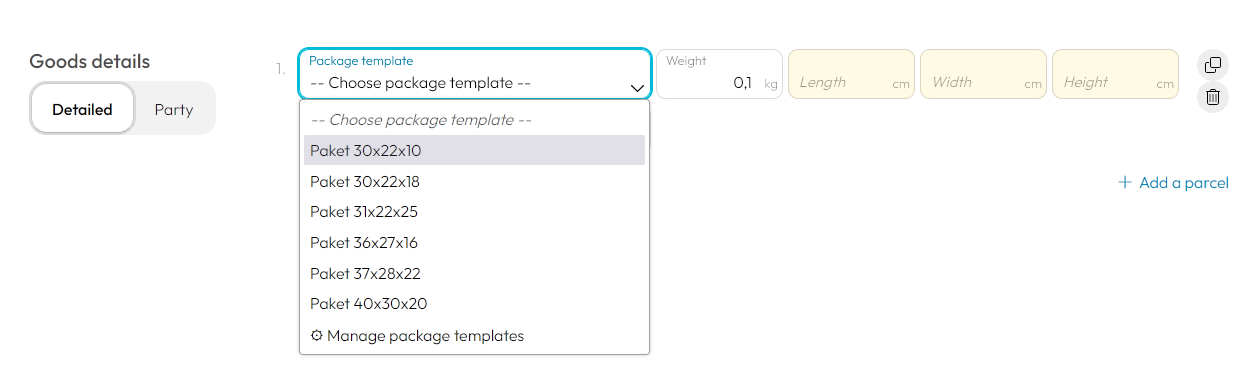Click the gear icon for managing templates
The height and width of the screenshot is (381, 1259).
317,336
